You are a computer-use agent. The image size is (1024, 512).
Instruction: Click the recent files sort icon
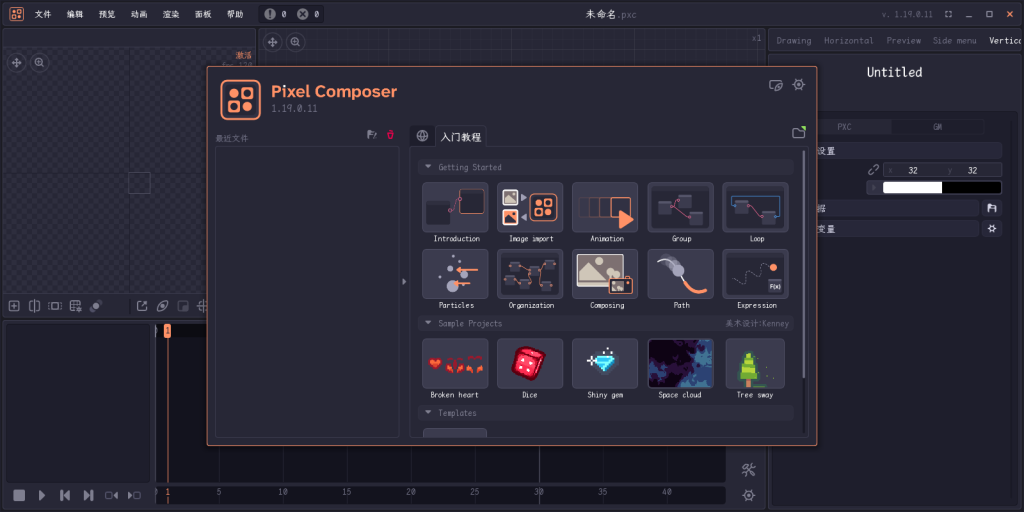click(372, 135)
